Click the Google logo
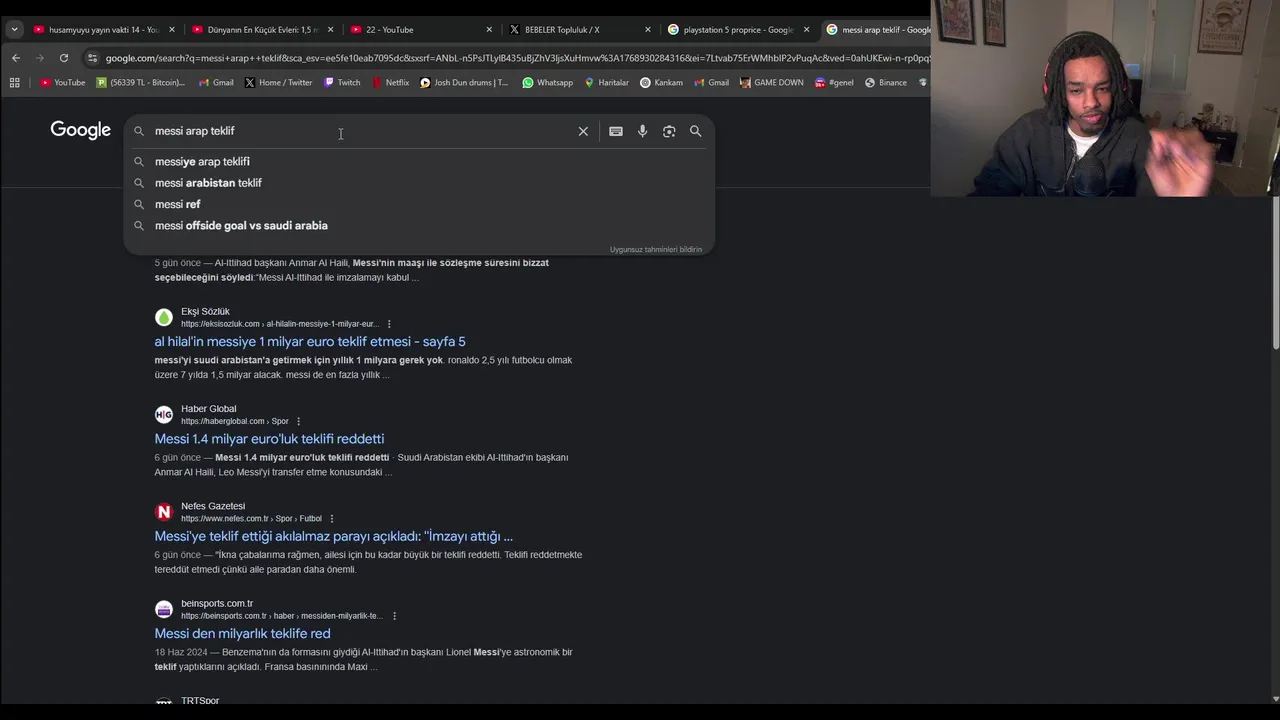Screen dimensions: 1280x720 pyautogui.click(x=81, y=130)
